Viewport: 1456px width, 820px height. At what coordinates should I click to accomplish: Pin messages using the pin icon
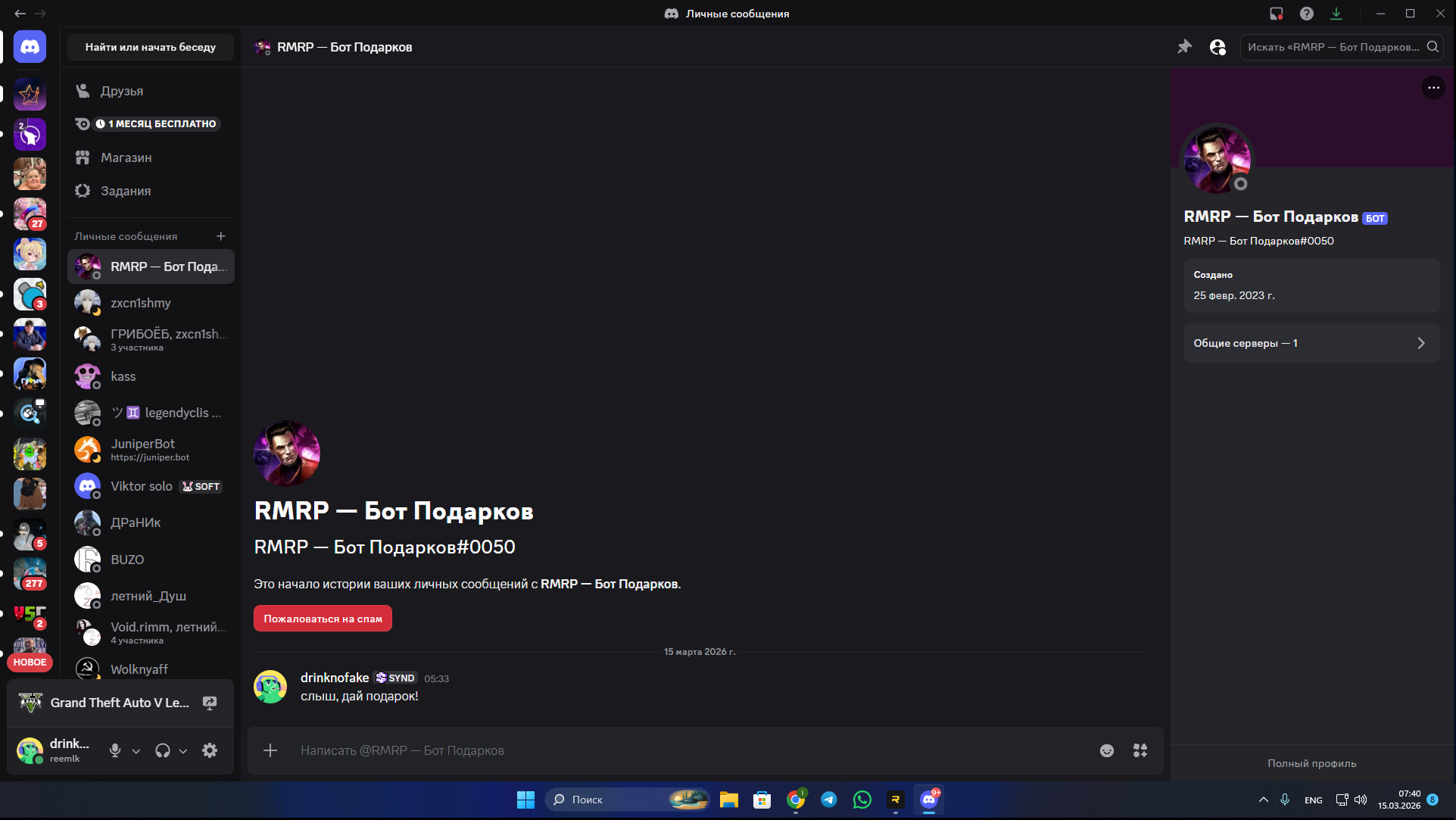click(1185, 46)
